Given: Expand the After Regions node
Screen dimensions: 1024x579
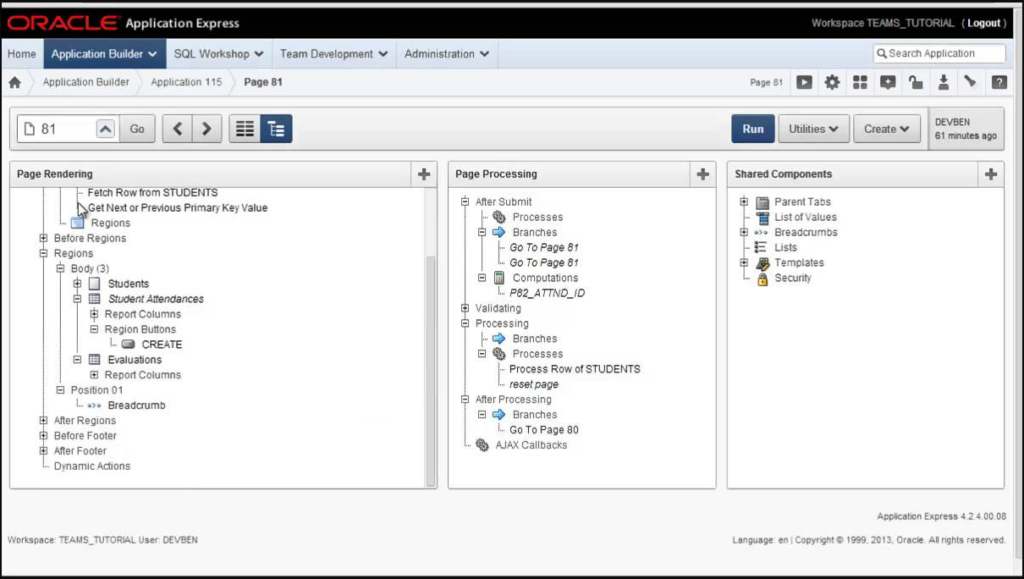Looking at the screenshot, I should (43, 420).
